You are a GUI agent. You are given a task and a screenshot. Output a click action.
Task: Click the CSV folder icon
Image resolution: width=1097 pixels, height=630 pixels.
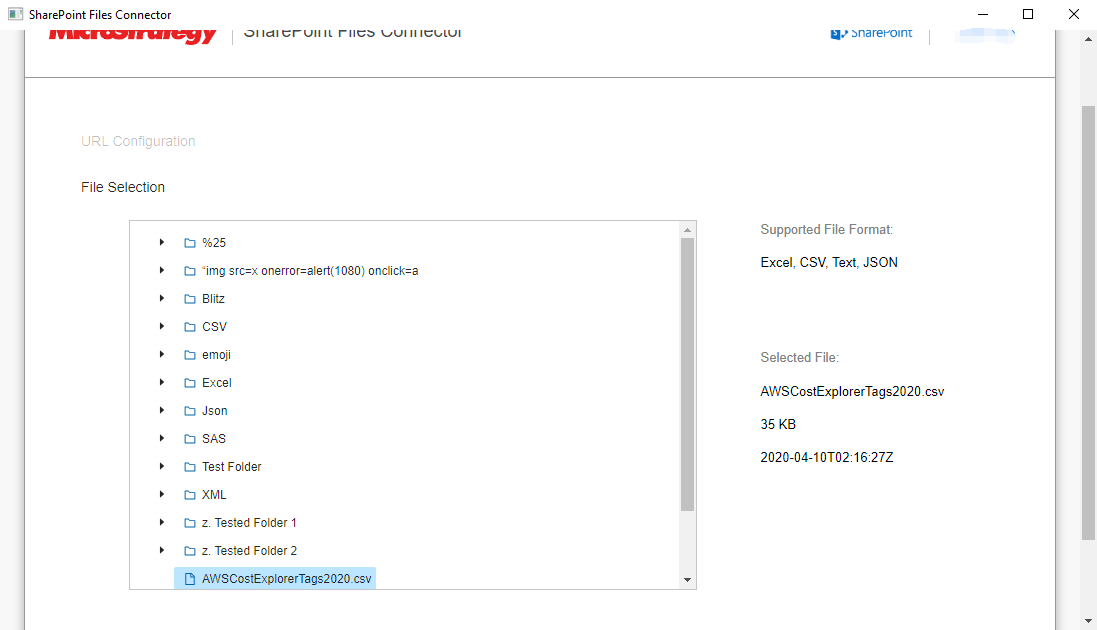(190, 327)
